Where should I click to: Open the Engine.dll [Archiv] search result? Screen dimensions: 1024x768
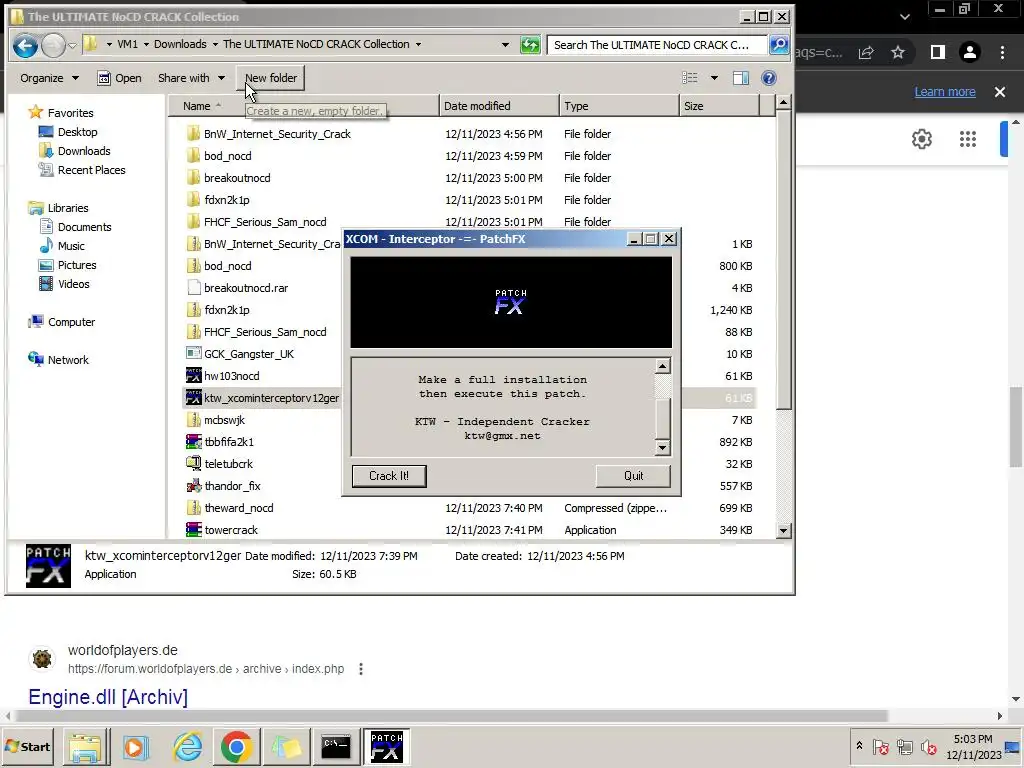pyautogui.click(x=108, y=697)
